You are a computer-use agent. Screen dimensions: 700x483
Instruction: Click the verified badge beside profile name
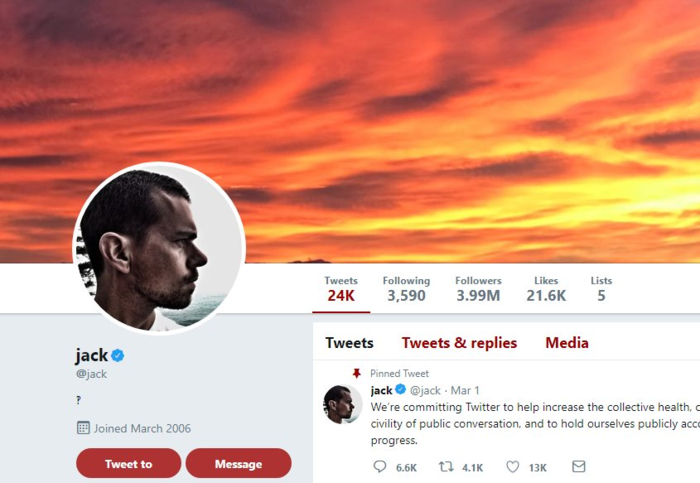(x=117, y=355)
